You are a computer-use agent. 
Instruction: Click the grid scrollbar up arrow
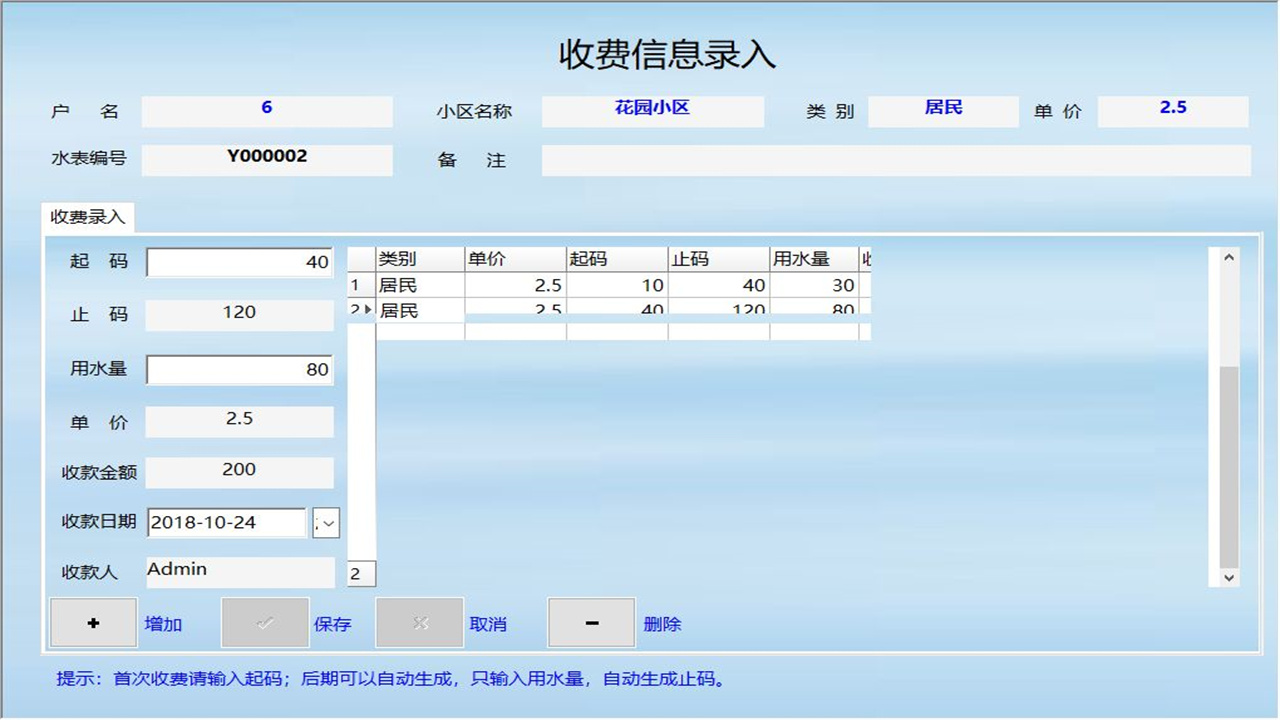[x=1229, y=255]
